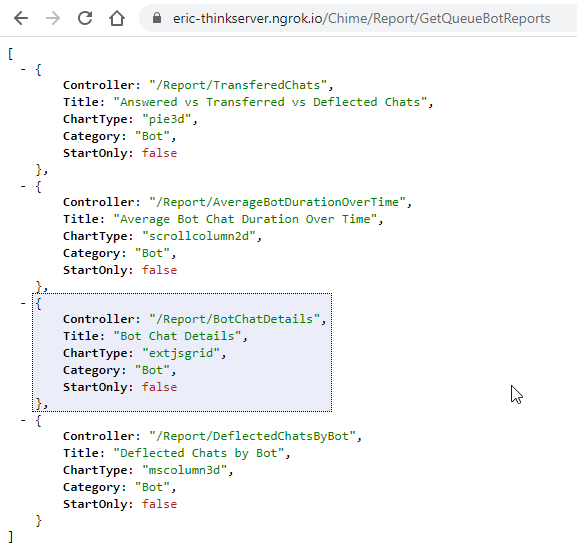Click the "mscolumn3d" ChartType value
The height and width of the screenshot is (549, 577).
pyautogui.click(x=184, y=470)
